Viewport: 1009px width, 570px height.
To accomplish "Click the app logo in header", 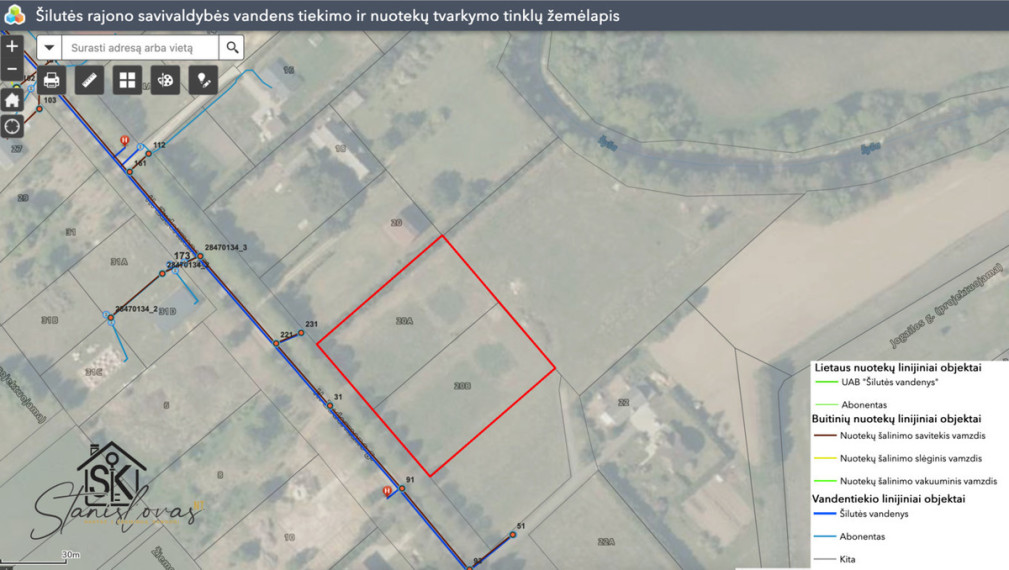I will pyautogui.click(x=14, y=15).
